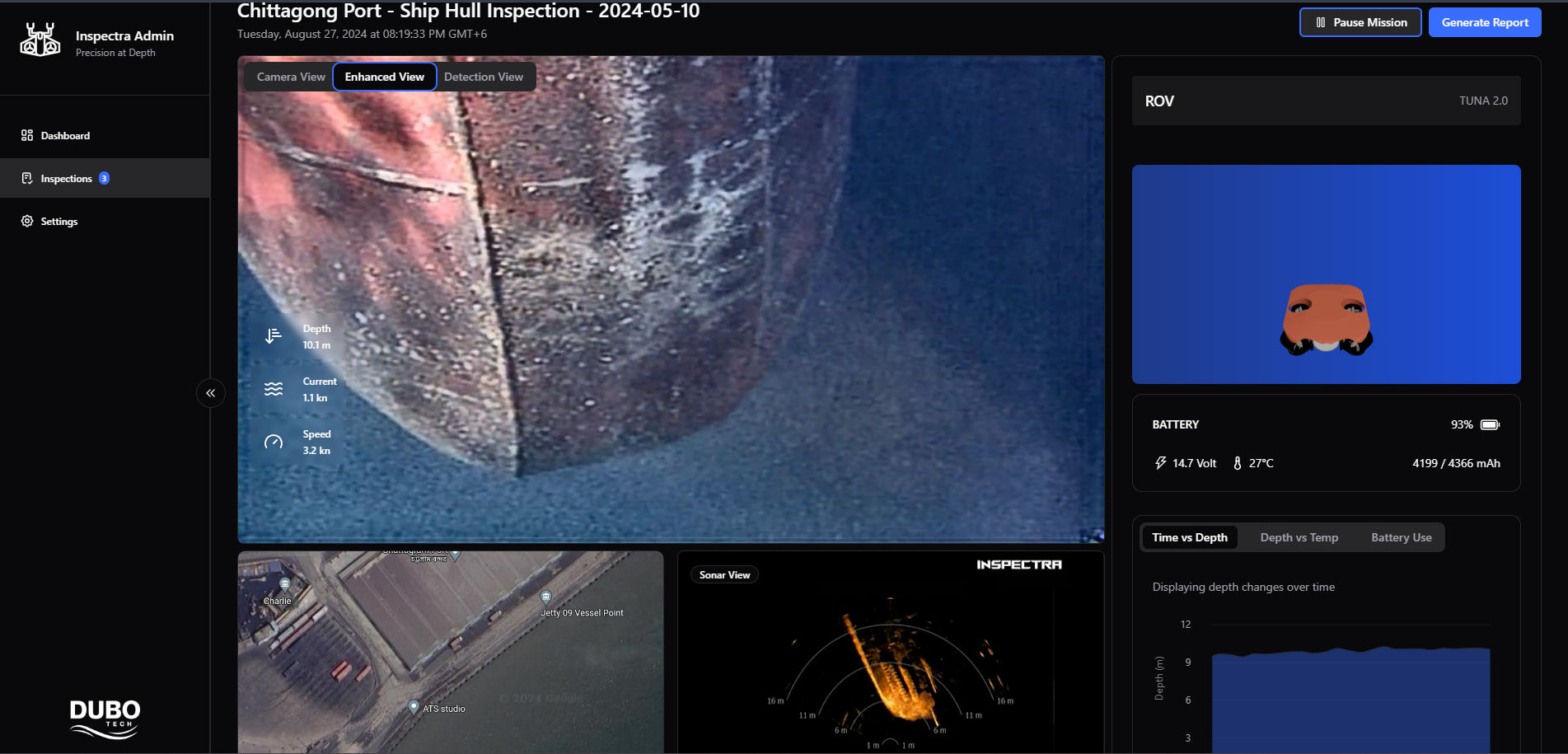Click the Chittagong Port inspection title

(x=468, y=11)
